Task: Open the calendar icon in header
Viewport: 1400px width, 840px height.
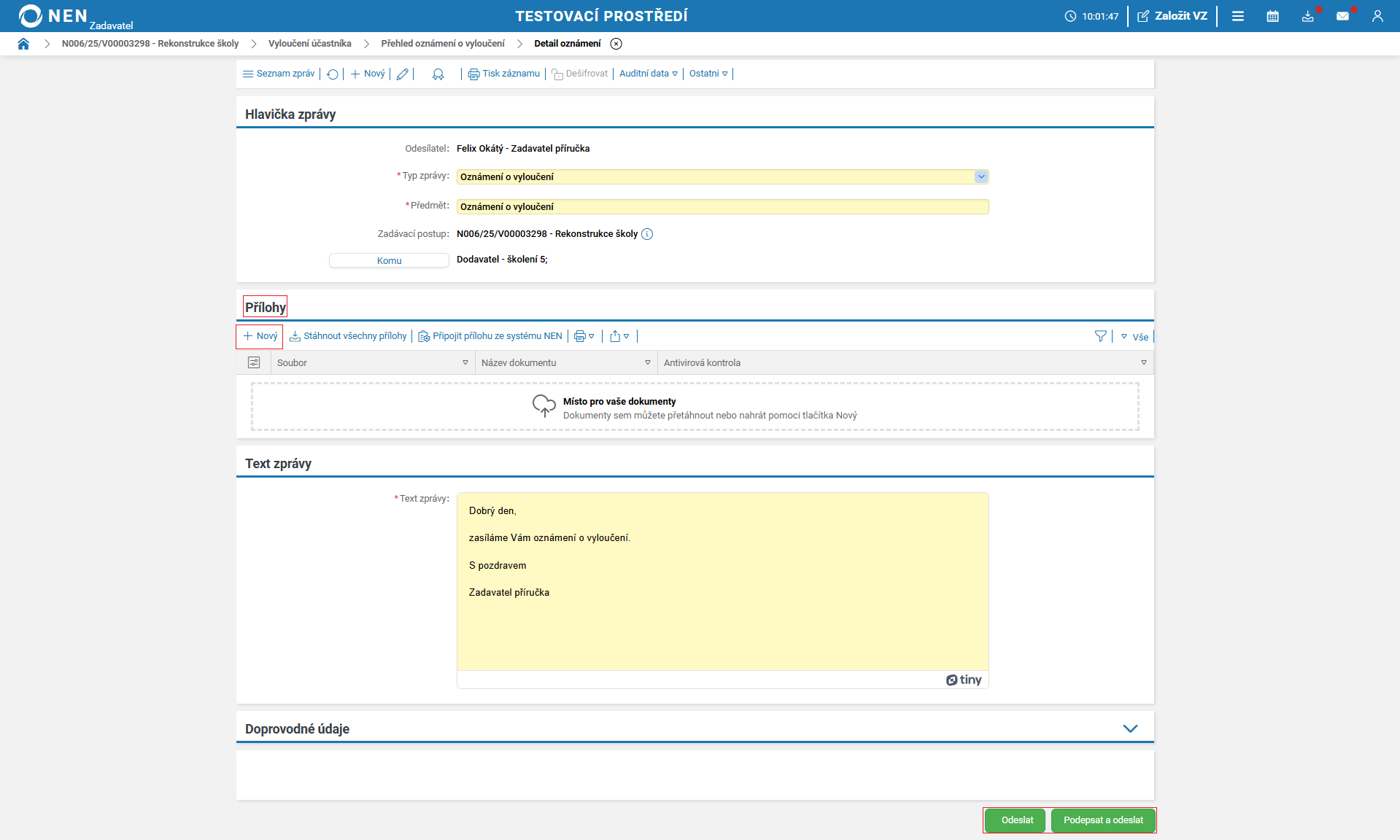Action: click(x=1272, y=16)
